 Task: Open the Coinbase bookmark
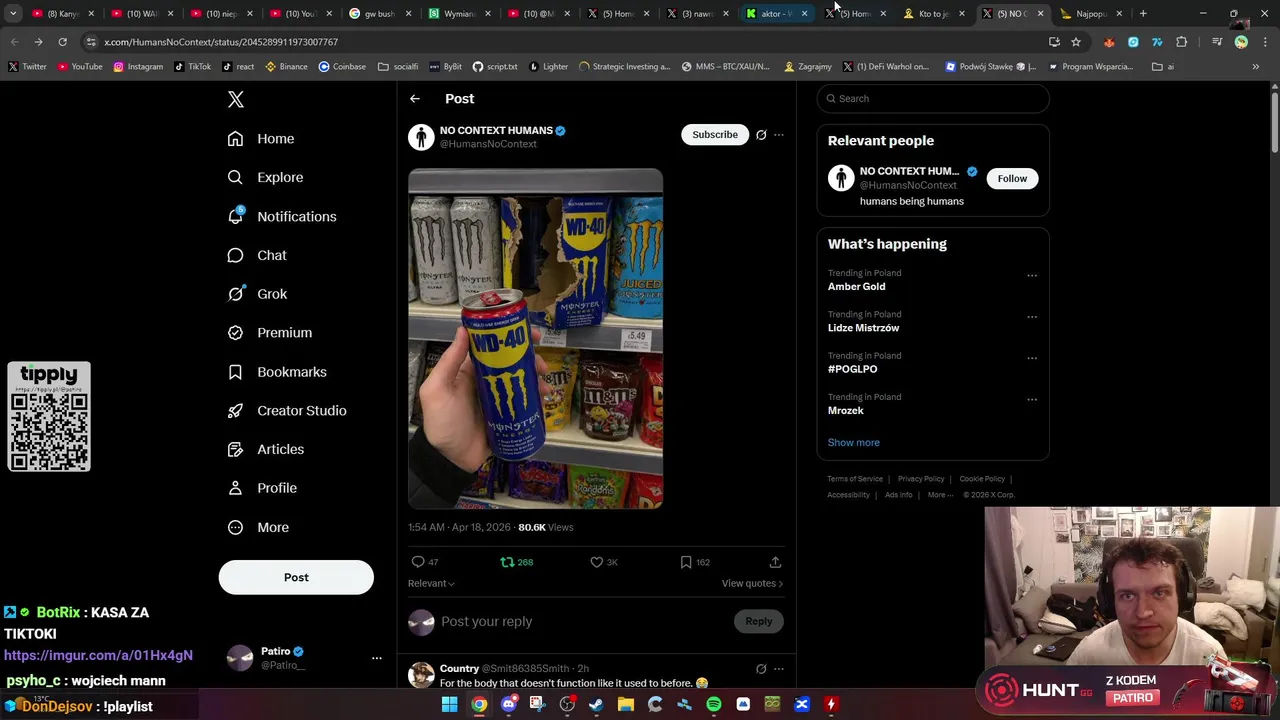[342, 67]
